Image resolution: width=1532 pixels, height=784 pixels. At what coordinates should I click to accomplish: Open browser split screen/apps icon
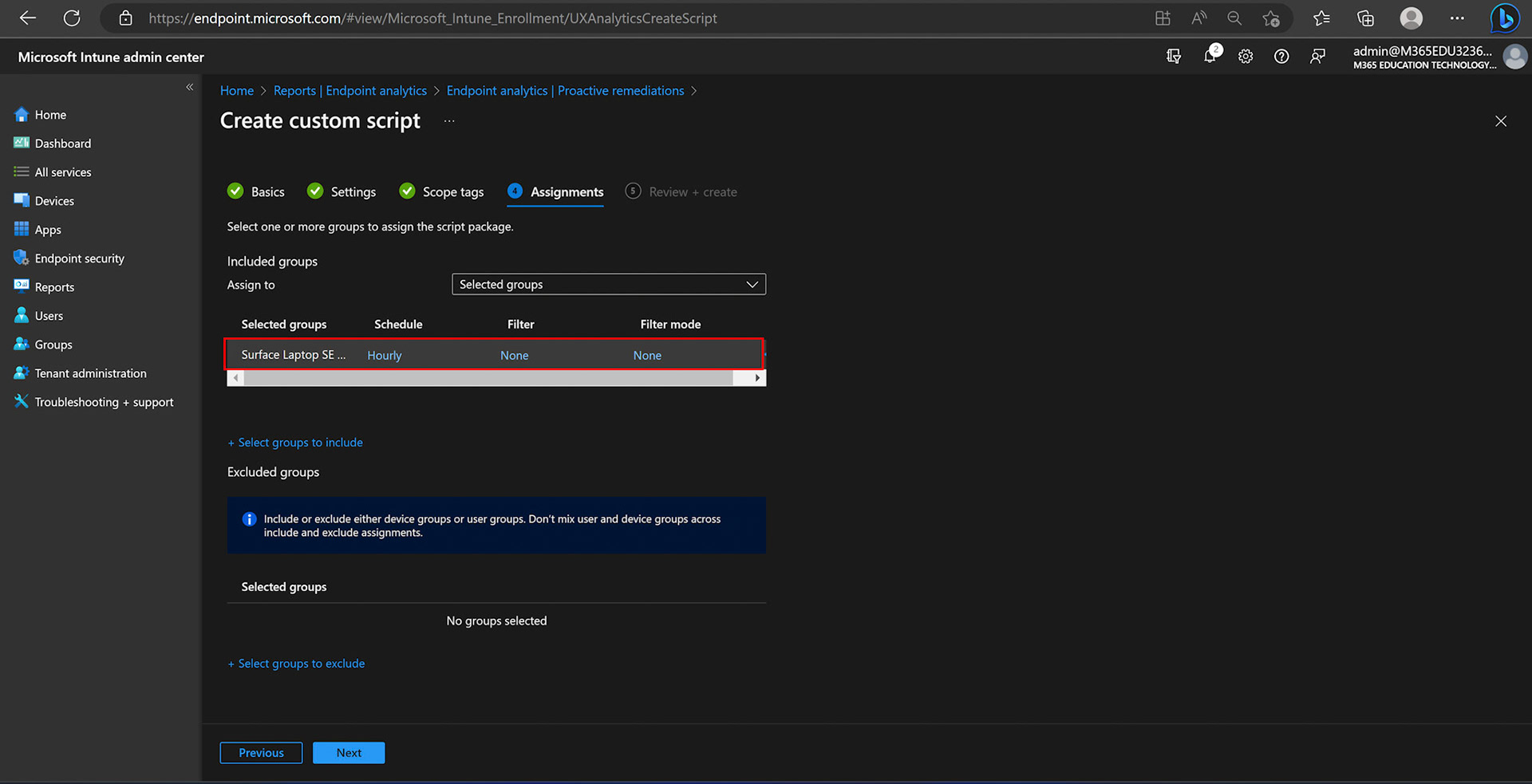[x=1163, y=18]
